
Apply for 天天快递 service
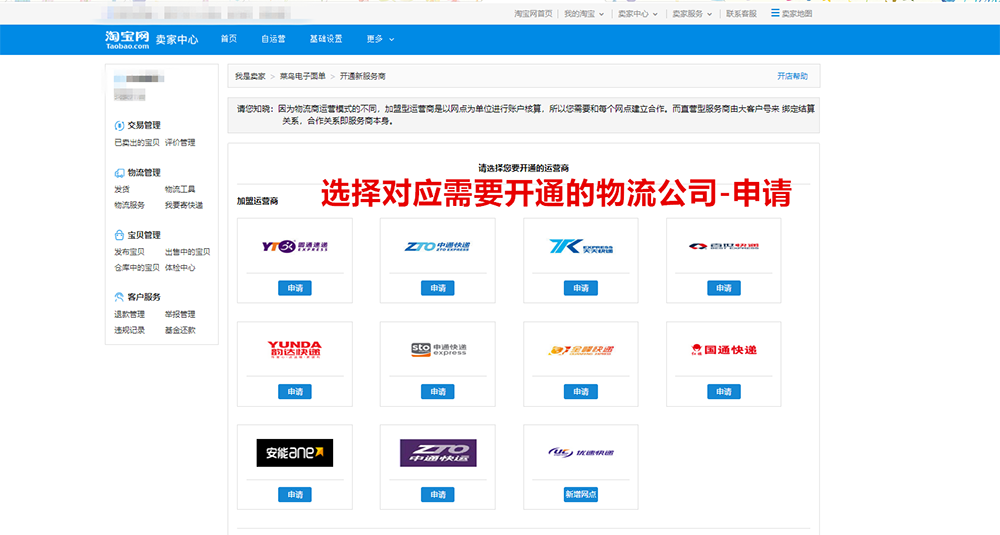580,288
